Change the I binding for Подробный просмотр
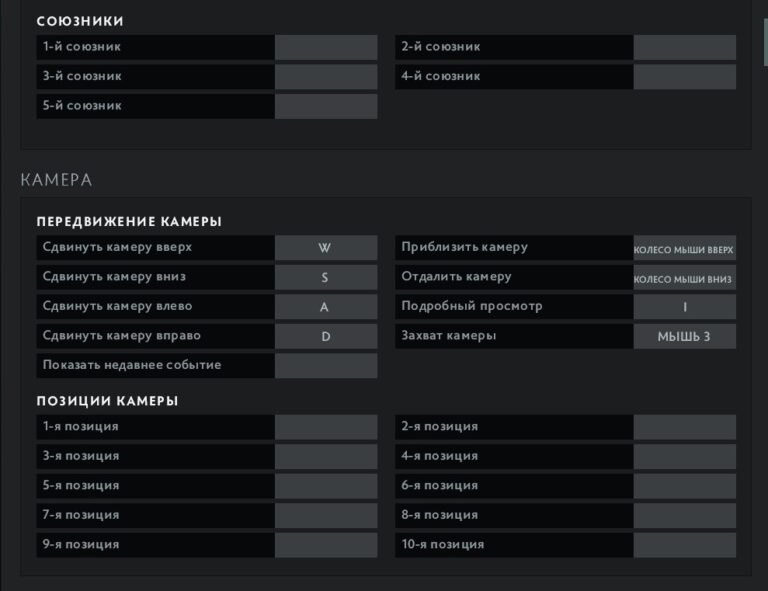768x591 pixels. coord(685,307)
